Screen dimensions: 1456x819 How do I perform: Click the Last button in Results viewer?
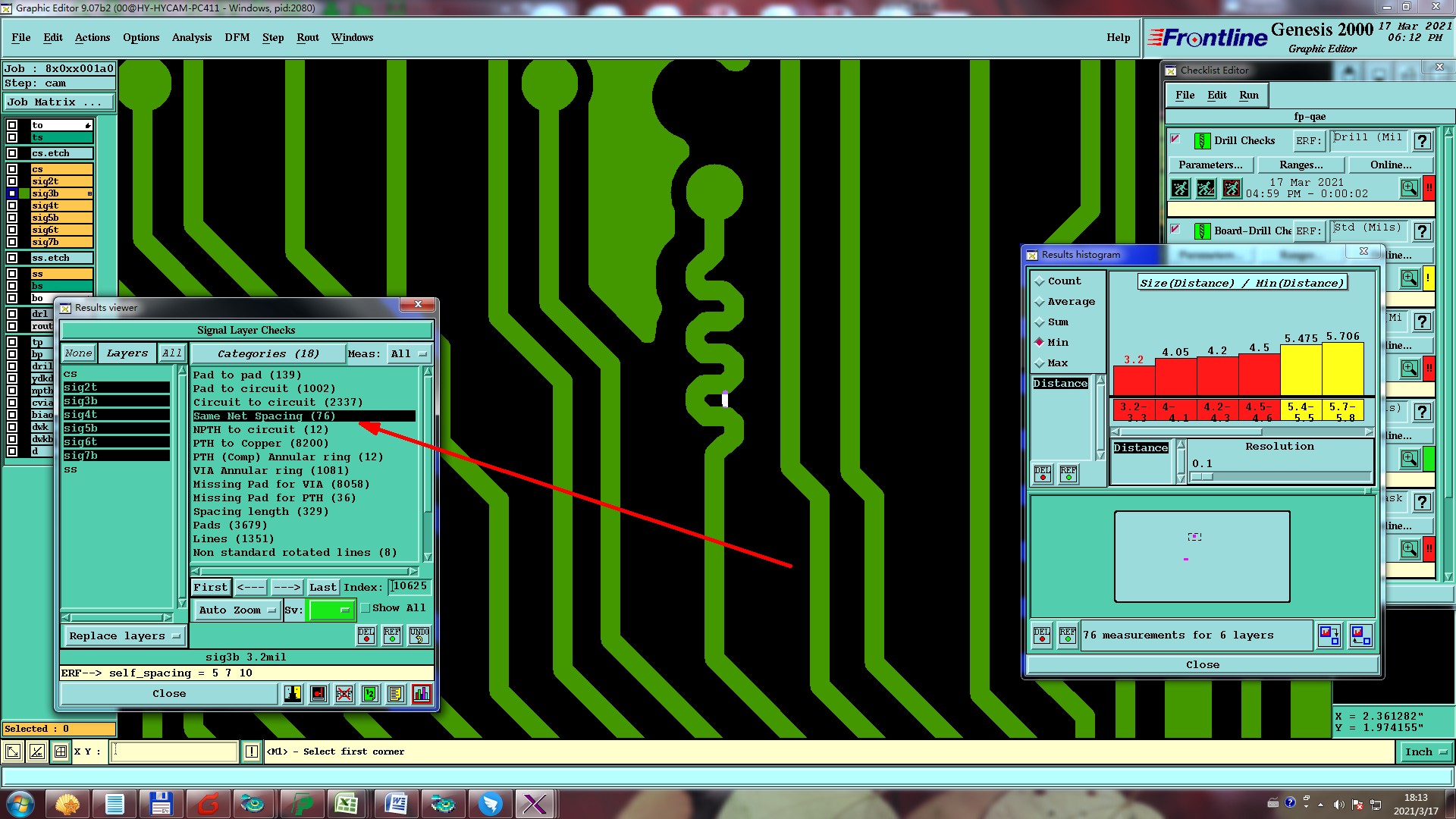pyautogui.click(x=322, y=588)
